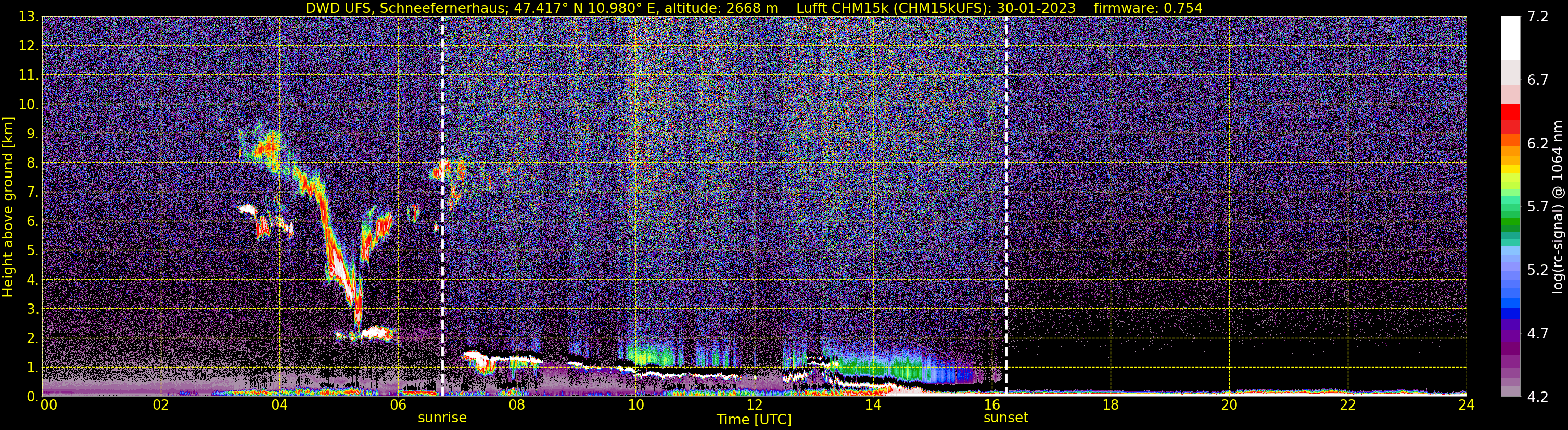The width and height of the screenshot is (1568, 430).
Task: Click the time axis tick '18'
Action: 1110,406
